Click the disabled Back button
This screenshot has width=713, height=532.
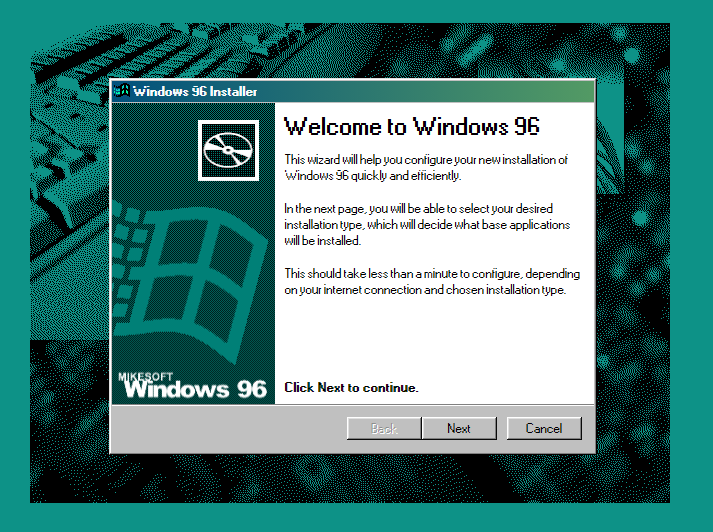384,428
